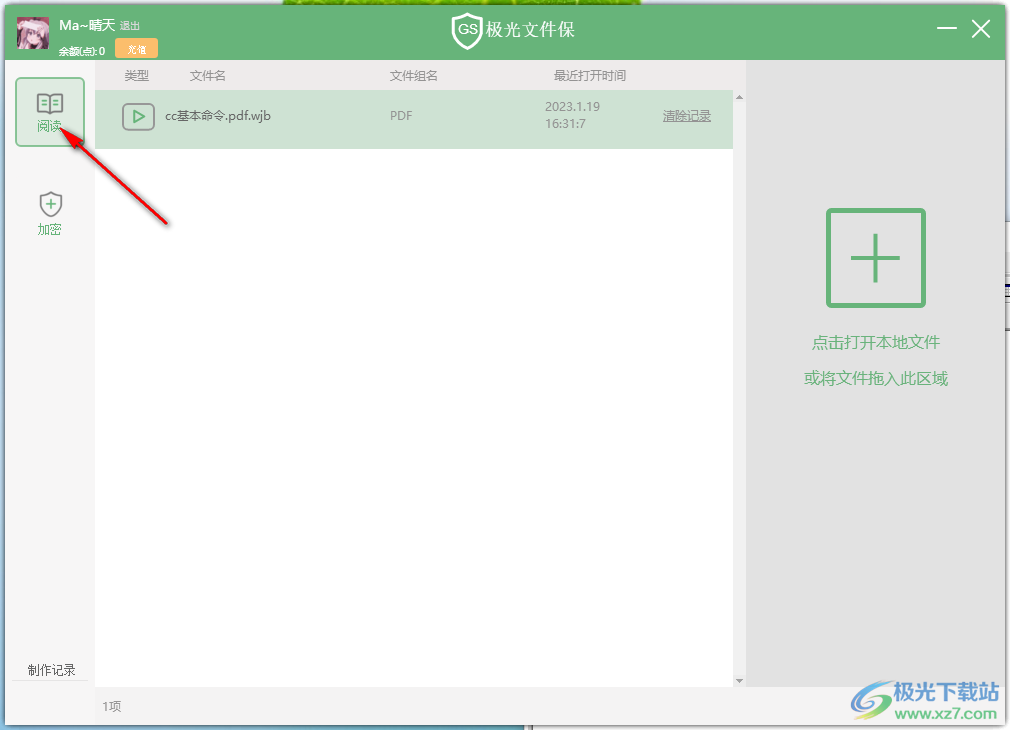
Task: Click the play icon beside cc基本命令.pdf.wjb
Action: click(x=138, y=116)
